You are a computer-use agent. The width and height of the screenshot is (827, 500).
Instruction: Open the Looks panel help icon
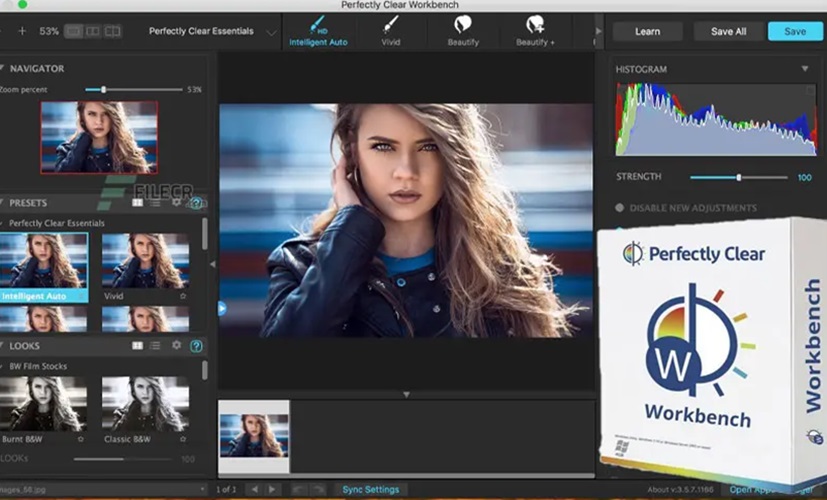196,345
